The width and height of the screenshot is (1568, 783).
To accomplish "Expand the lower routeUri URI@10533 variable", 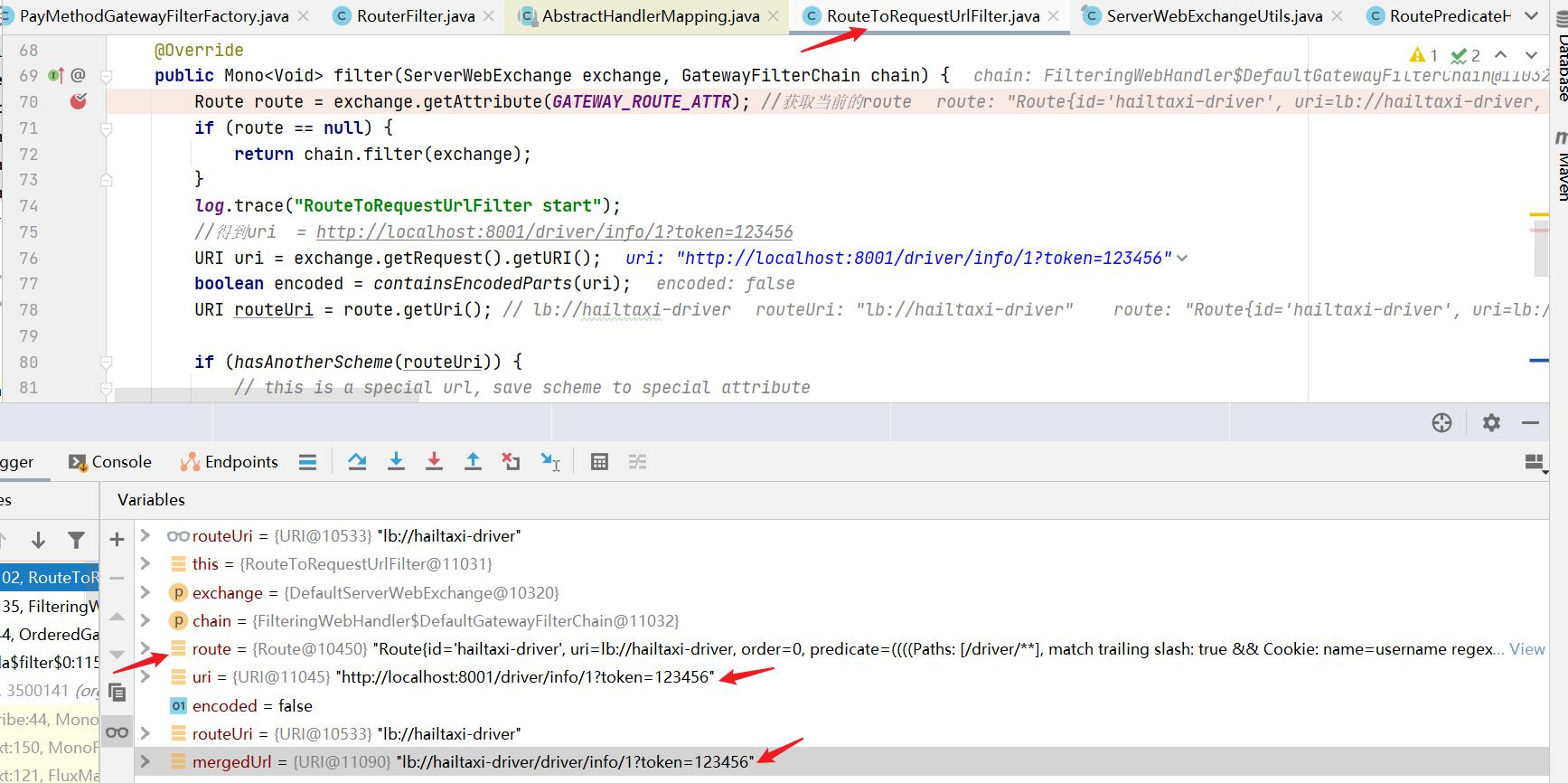I will pyautogui.click(x=145, y=734).
